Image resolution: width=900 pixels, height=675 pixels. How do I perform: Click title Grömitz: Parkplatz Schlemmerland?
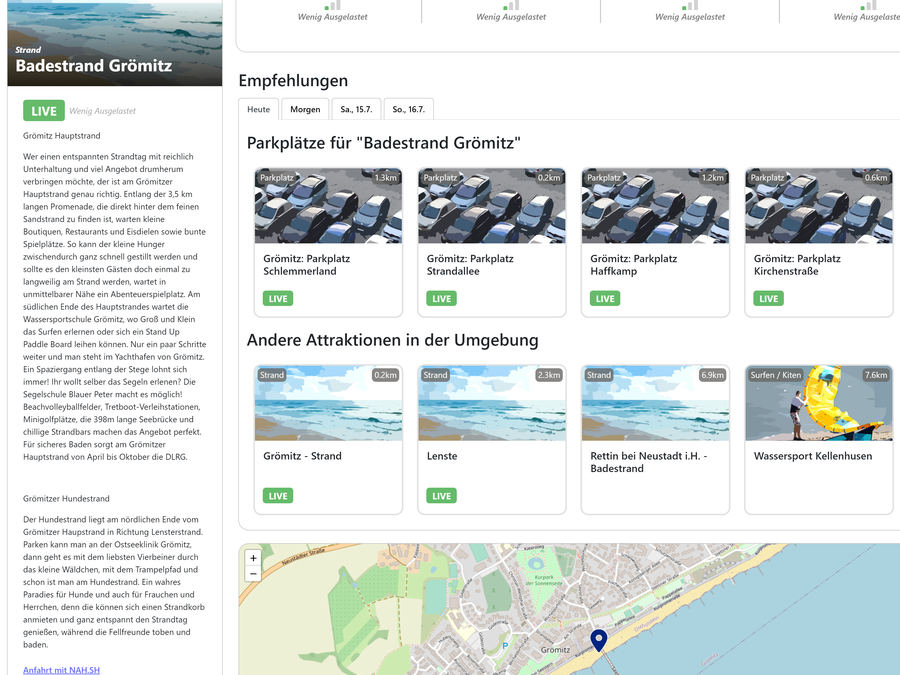[307, 265]
